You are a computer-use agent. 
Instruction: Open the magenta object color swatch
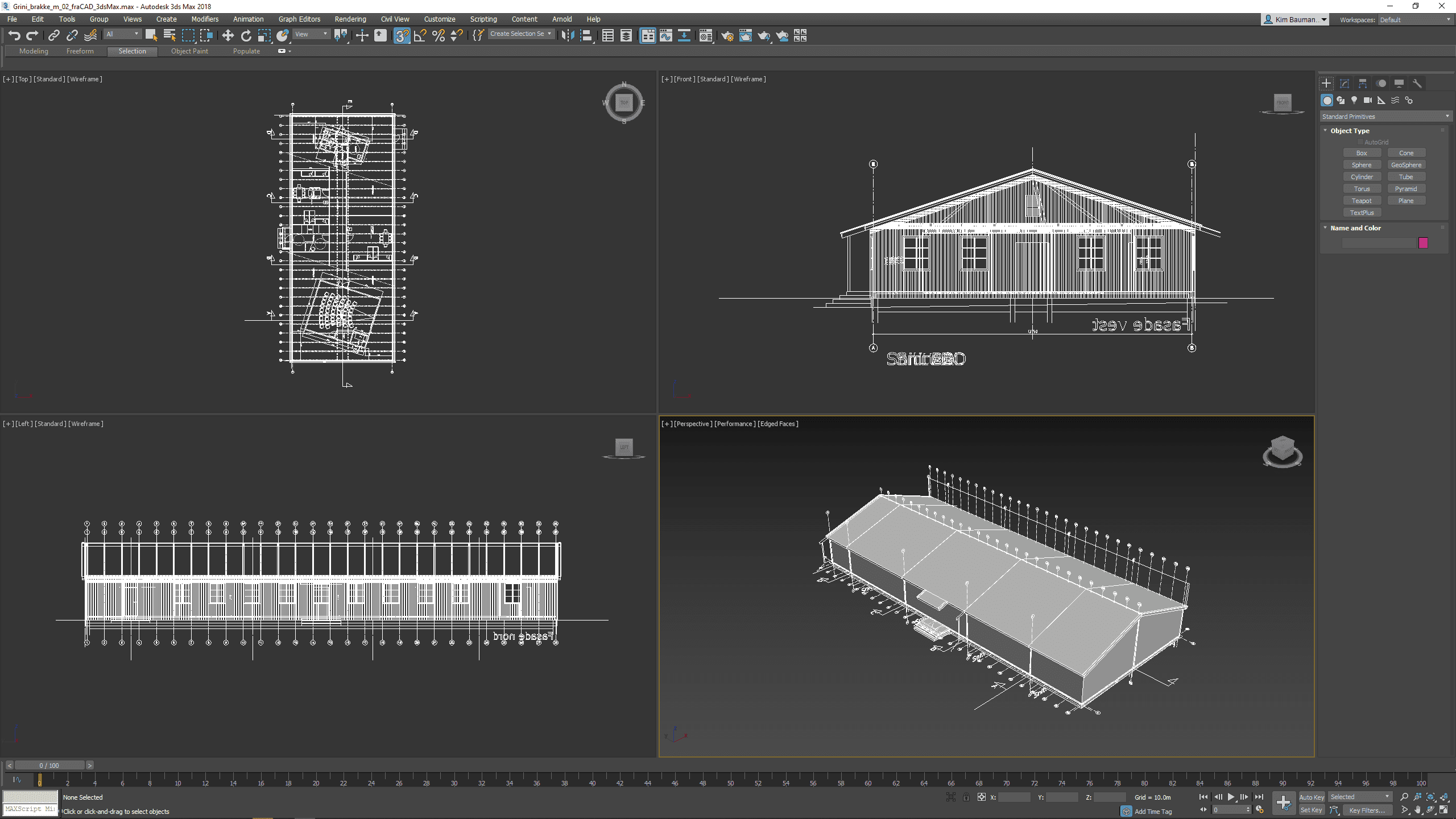pyautogui.click(x=1423, y=243)
